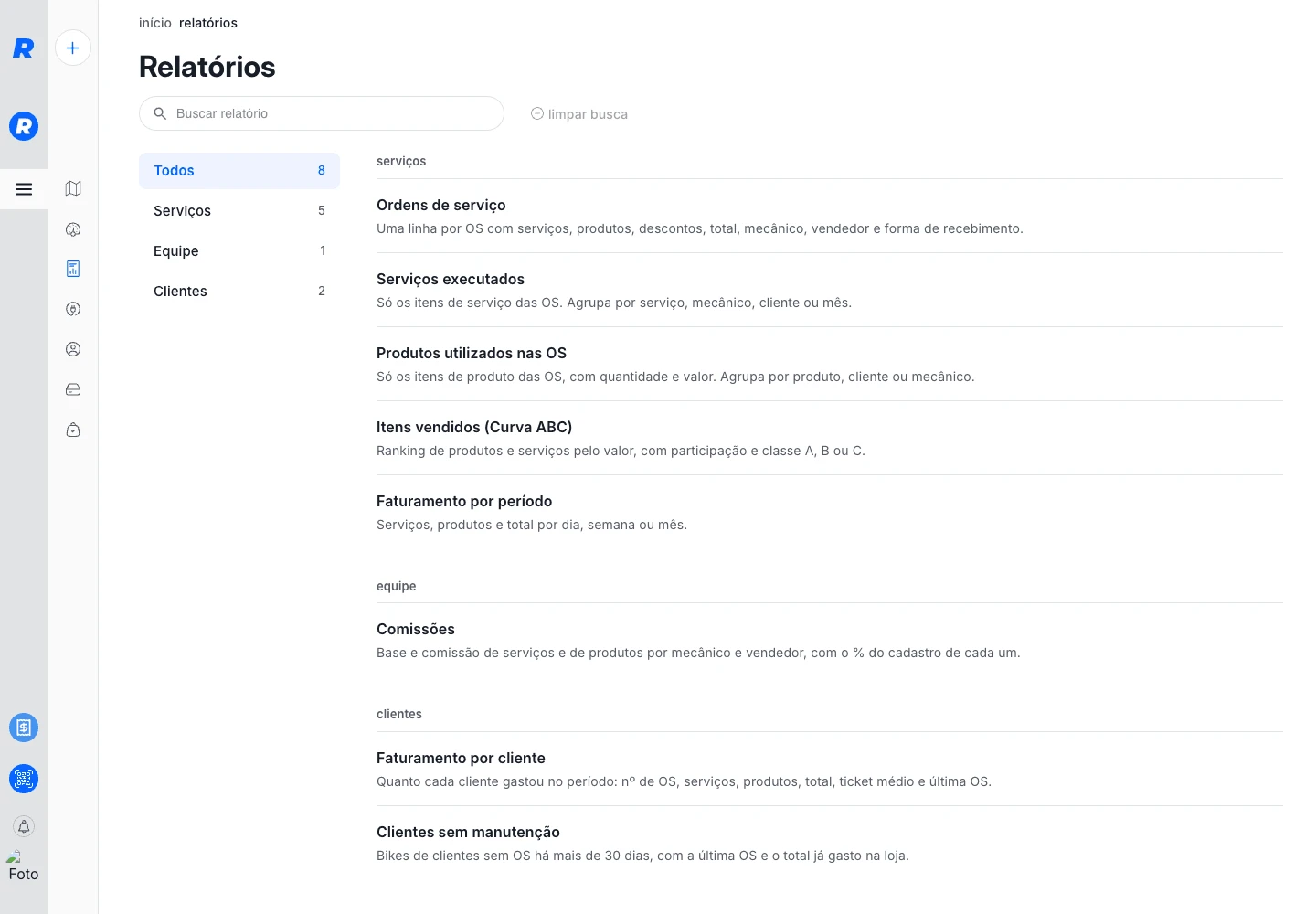Open the hamburger menu in the sidebar
Screen dimensions: 1316x914
click(x=24, y=189)
